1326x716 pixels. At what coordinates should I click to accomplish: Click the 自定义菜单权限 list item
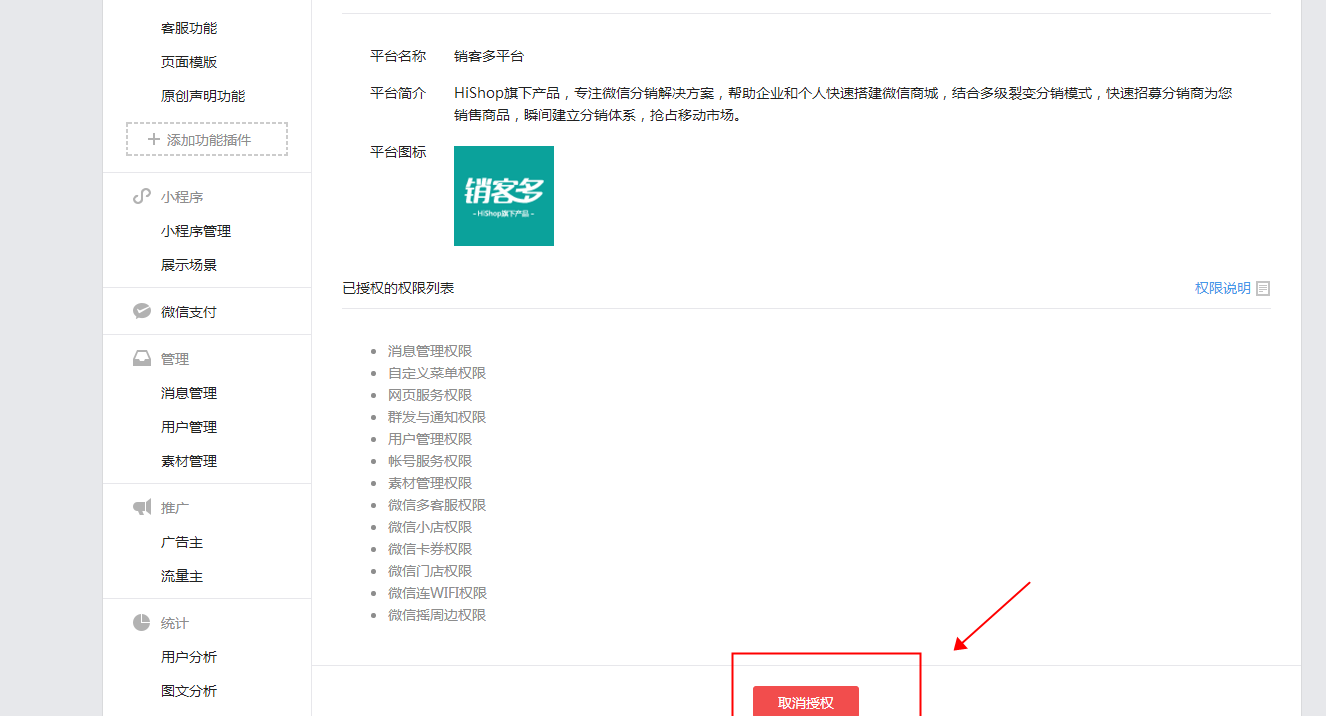[x=437, y=373]
